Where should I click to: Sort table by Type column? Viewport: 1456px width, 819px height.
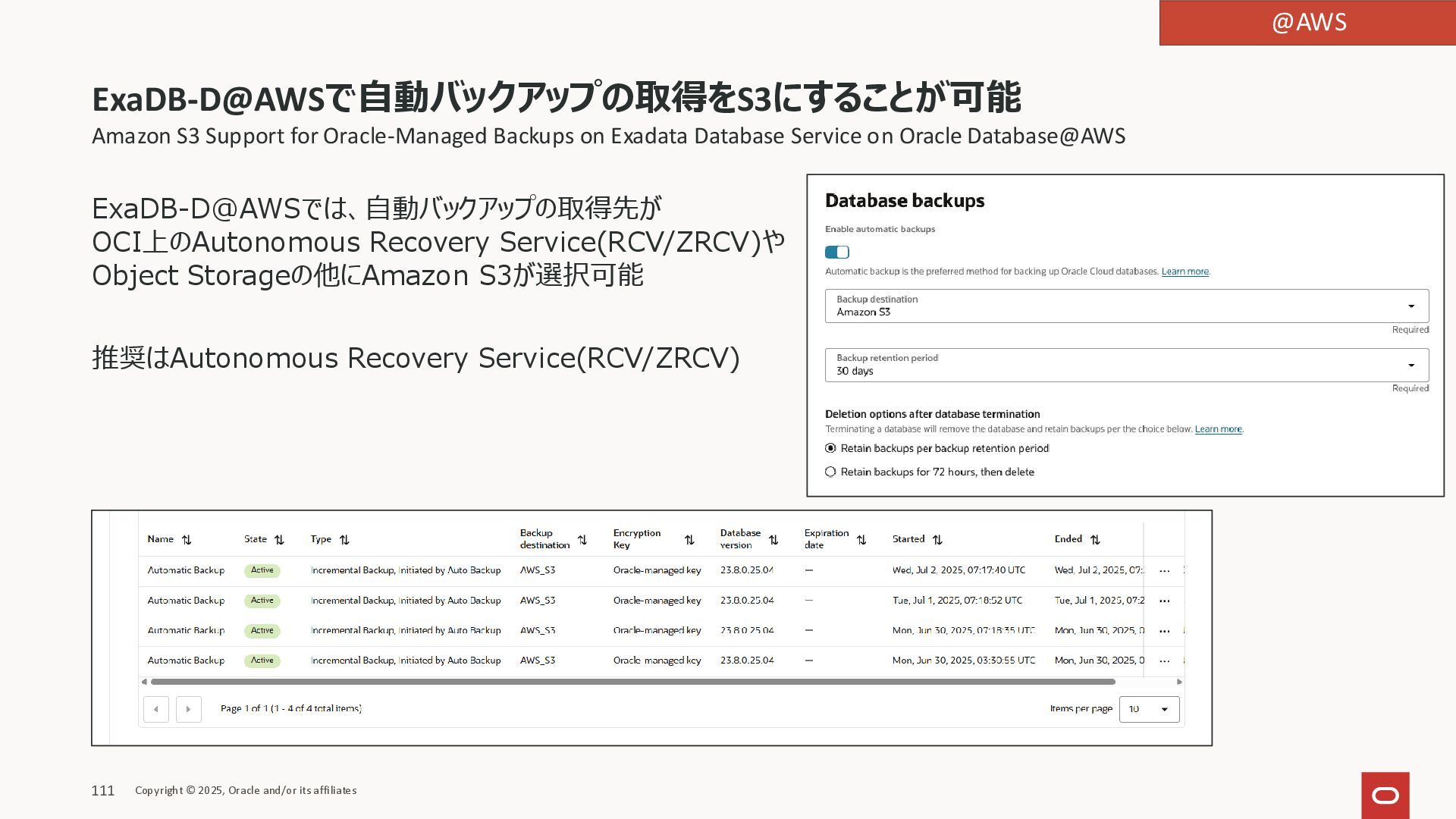(x=344, y=540)
